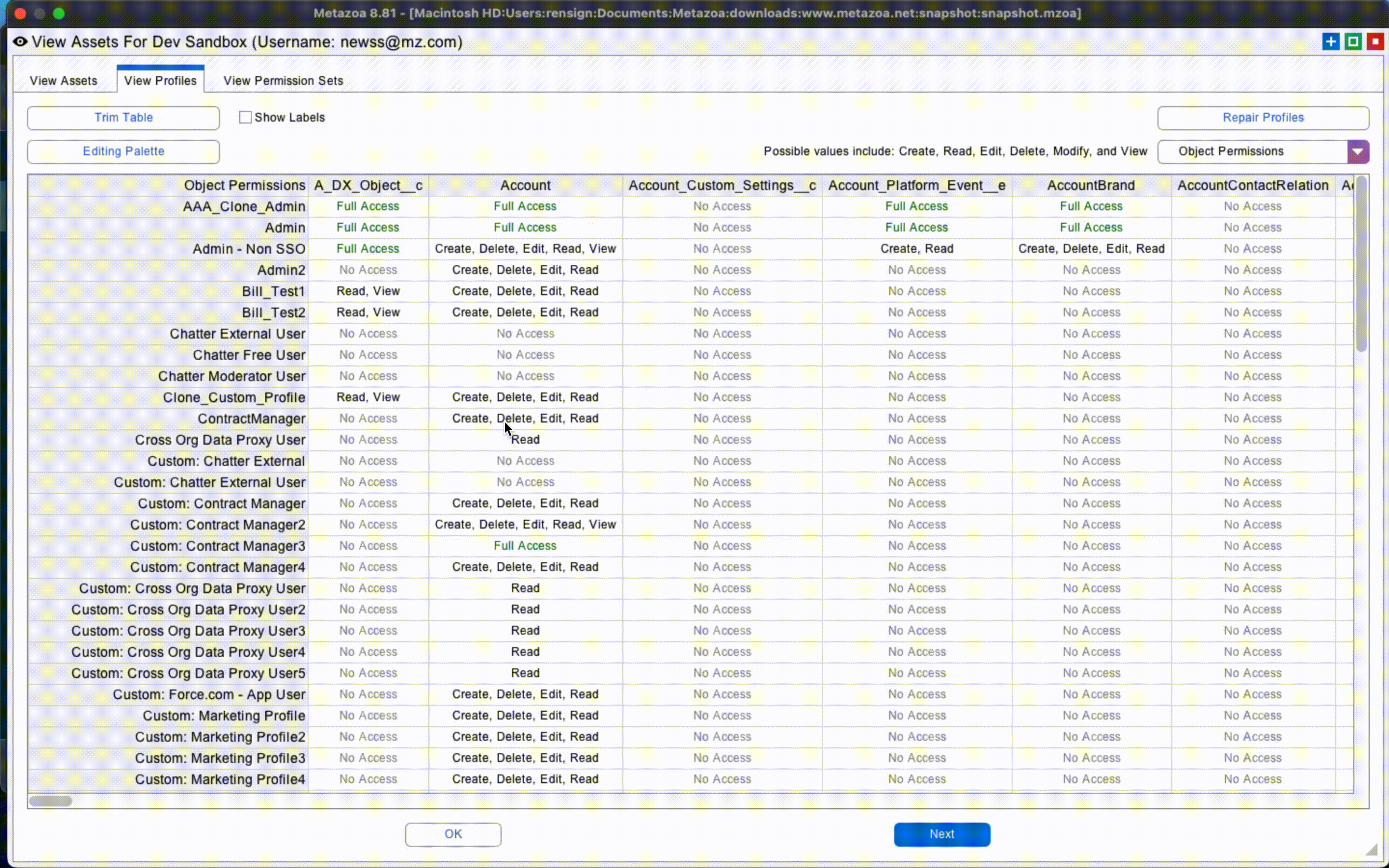Click Admin - Non SSO Account permissions cell
1389x868 pixels.
point(525,248)
